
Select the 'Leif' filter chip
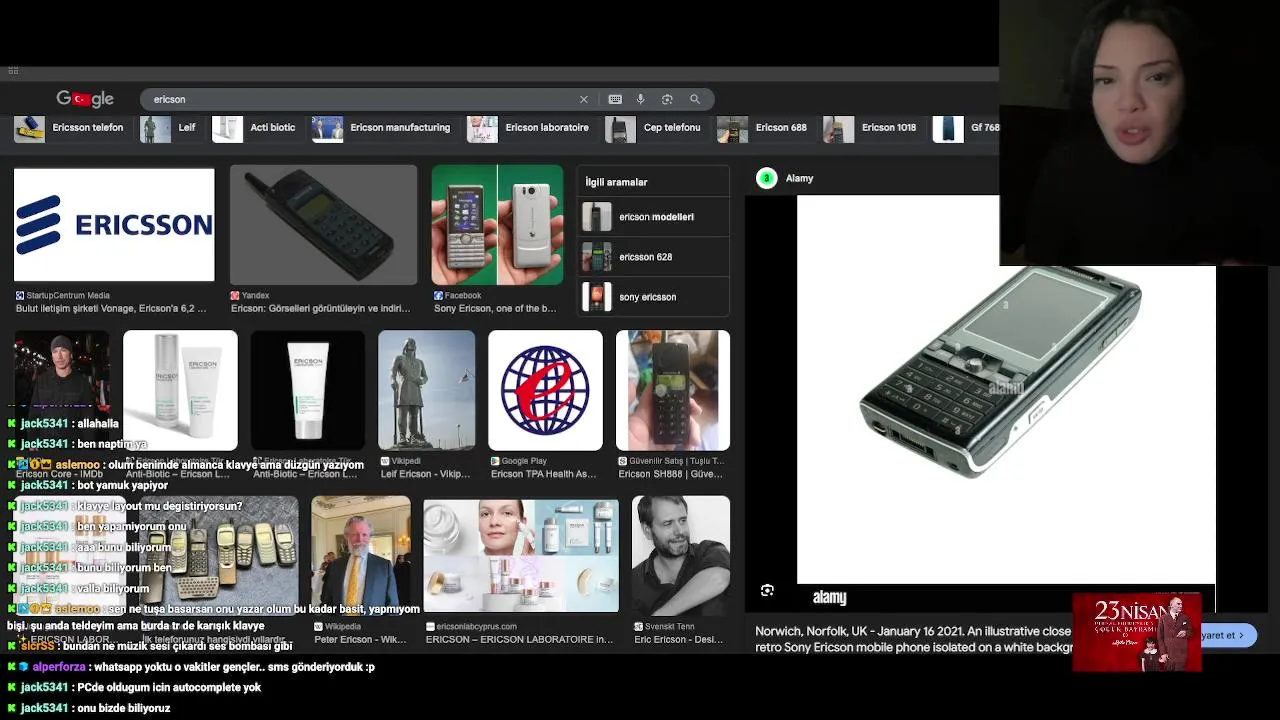(x=169, y=128)
